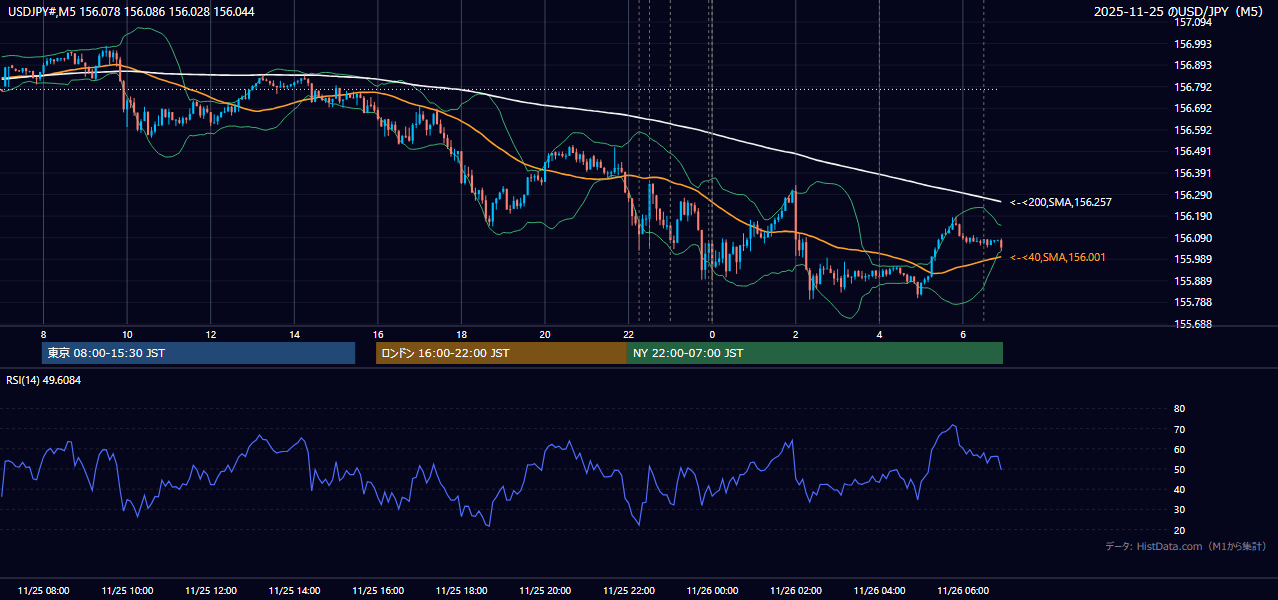Click the 11/25 22:00 time label
Screen dimensions: 1278x600
(628, 591)
